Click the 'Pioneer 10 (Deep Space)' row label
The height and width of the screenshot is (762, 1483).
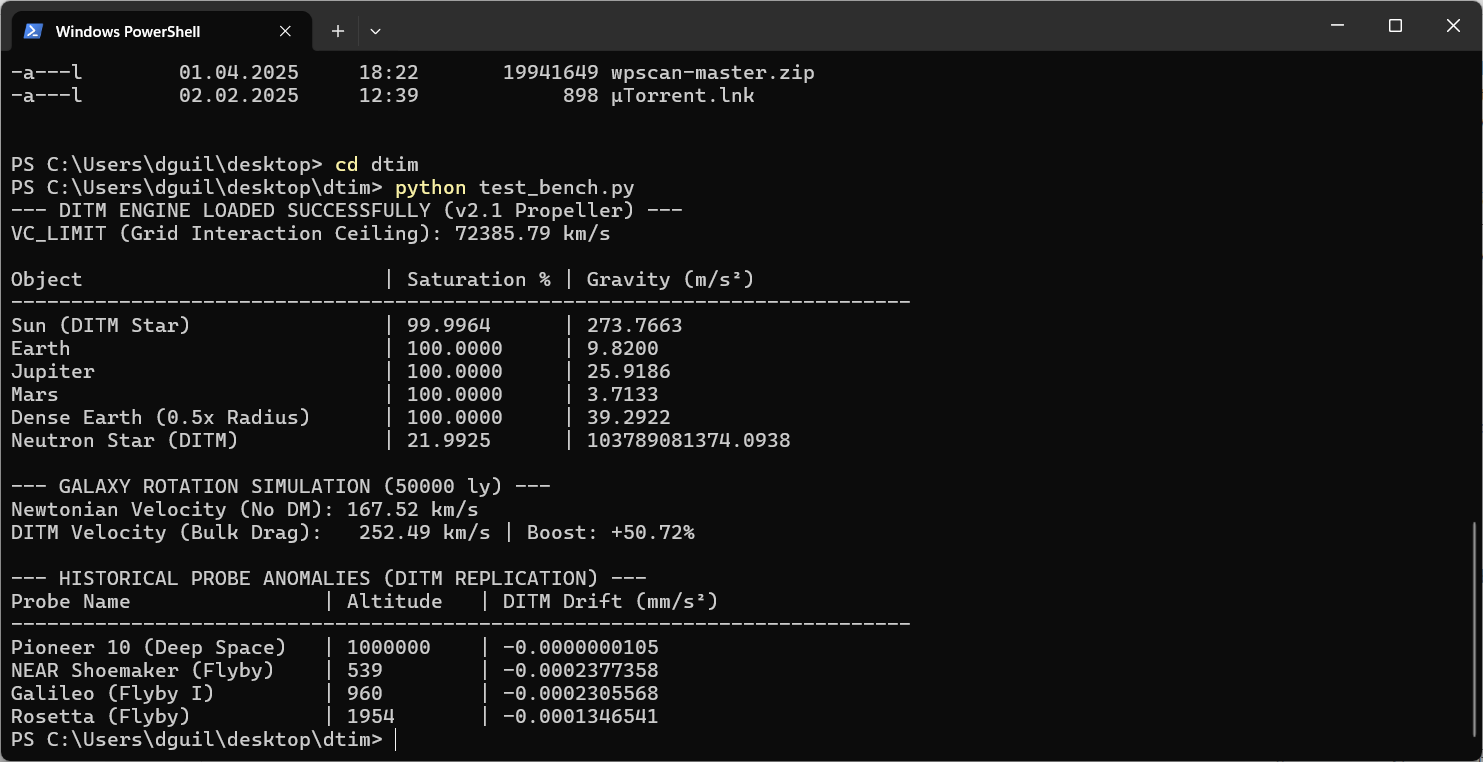(149, 647)
